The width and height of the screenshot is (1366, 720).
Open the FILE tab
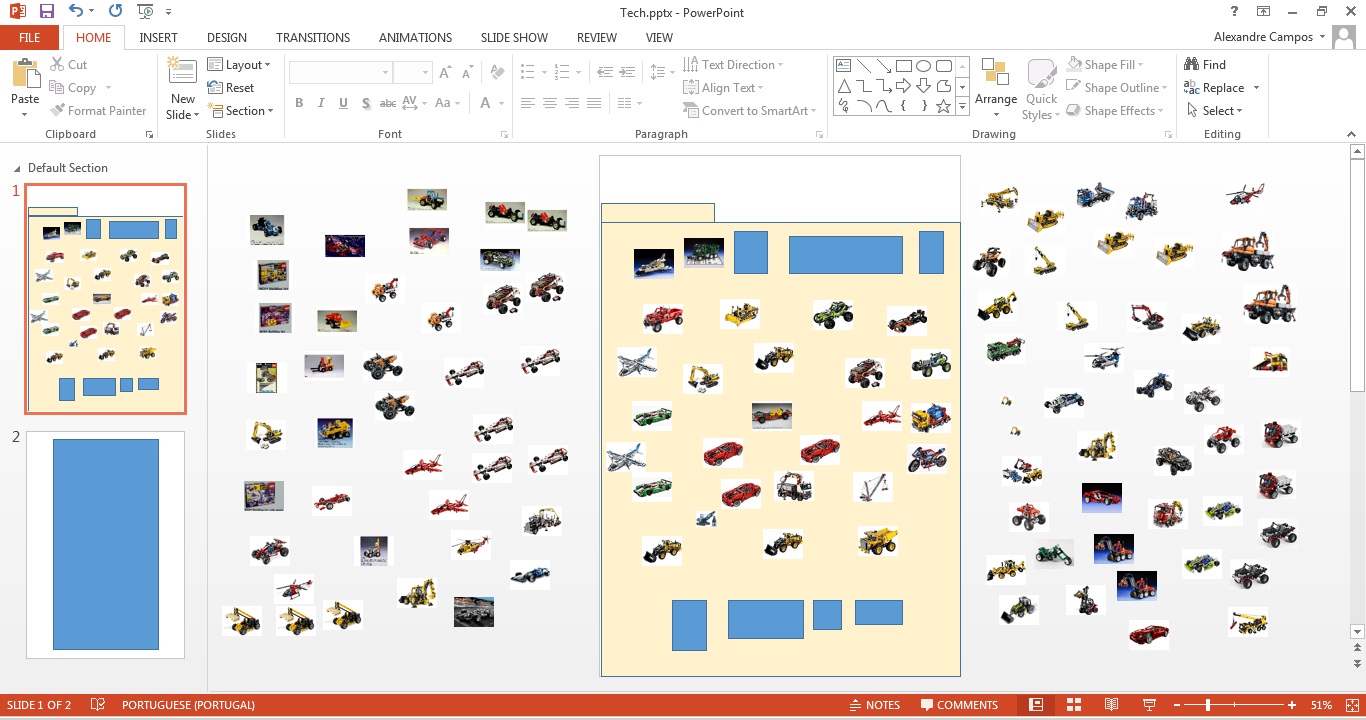pos(30,37)
